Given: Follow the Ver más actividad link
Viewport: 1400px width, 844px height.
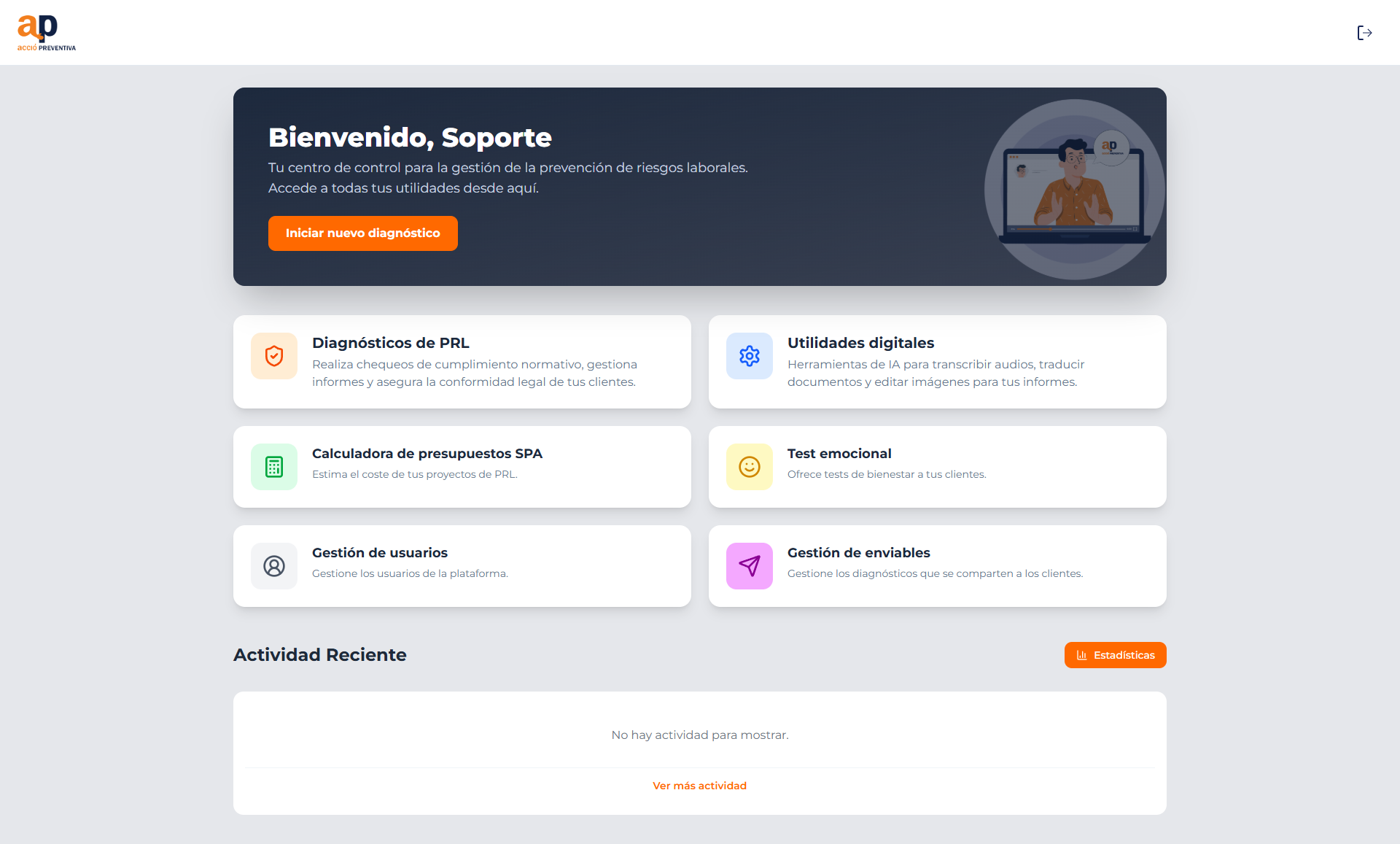Looking at the screenshot, I should 700,786.
